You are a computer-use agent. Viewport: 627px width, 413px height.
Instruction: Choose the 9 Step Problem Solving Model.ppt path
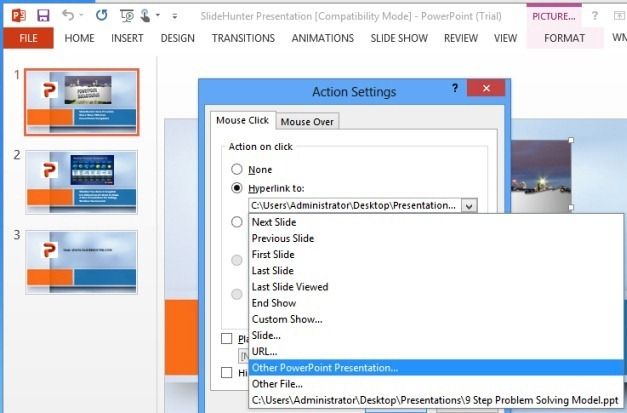point(436,400)
